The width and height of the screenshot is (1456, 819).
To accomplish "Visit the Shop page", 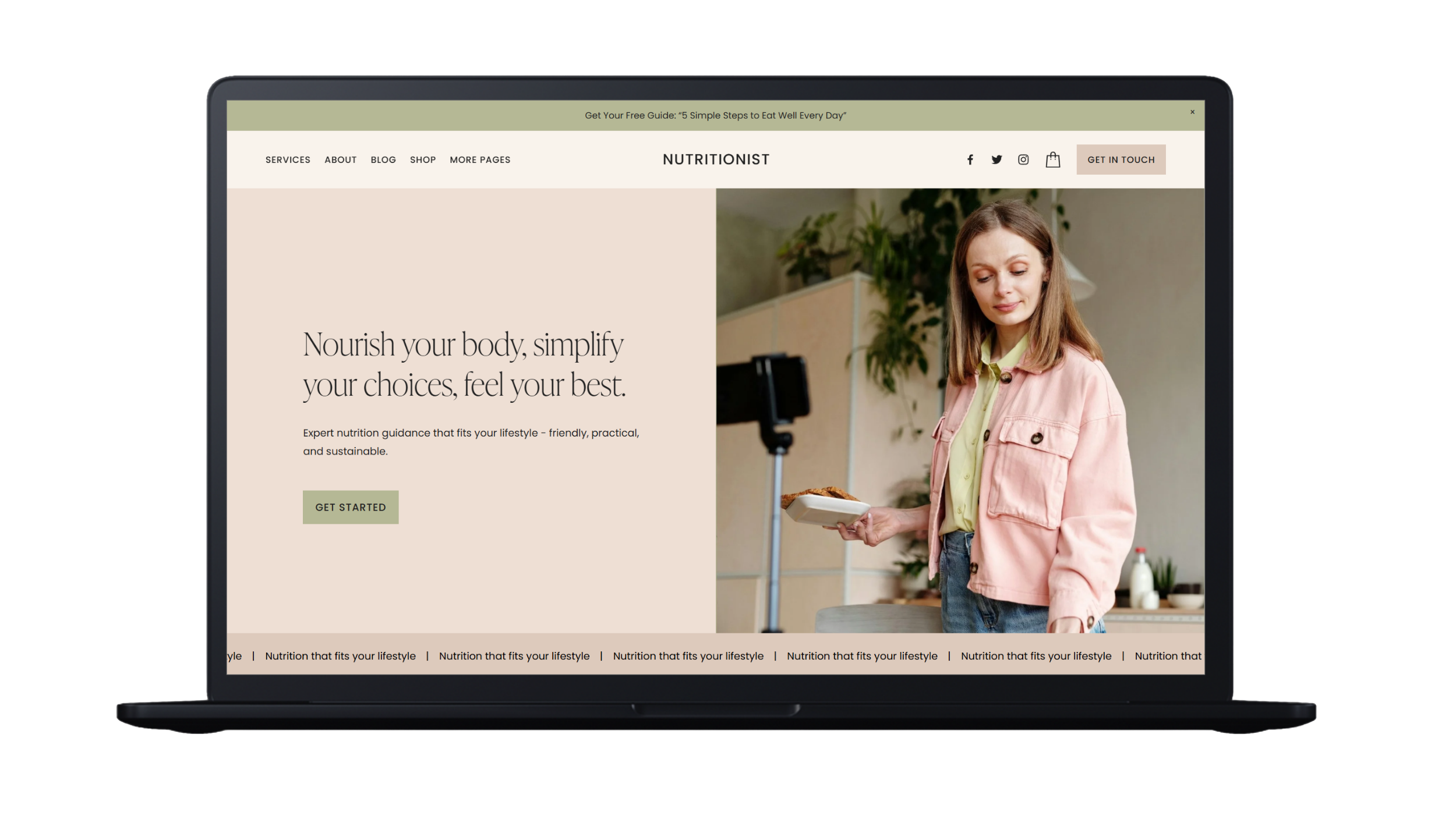I will coord(422,159).
